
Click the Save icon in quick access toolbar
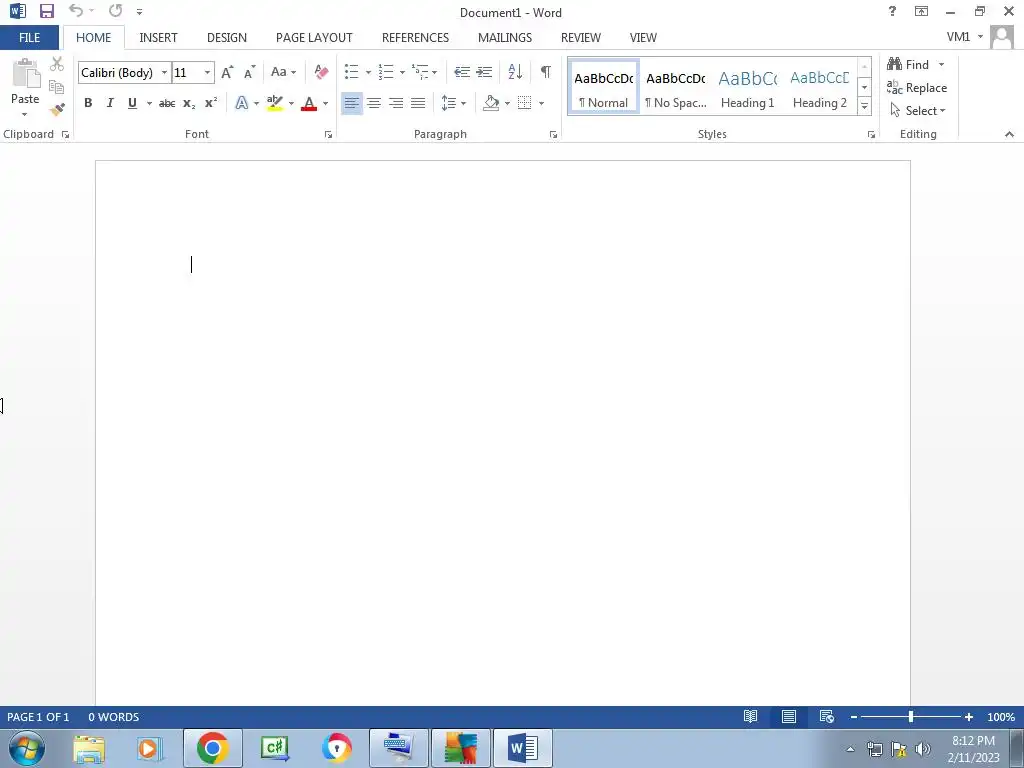coord(46,11)
